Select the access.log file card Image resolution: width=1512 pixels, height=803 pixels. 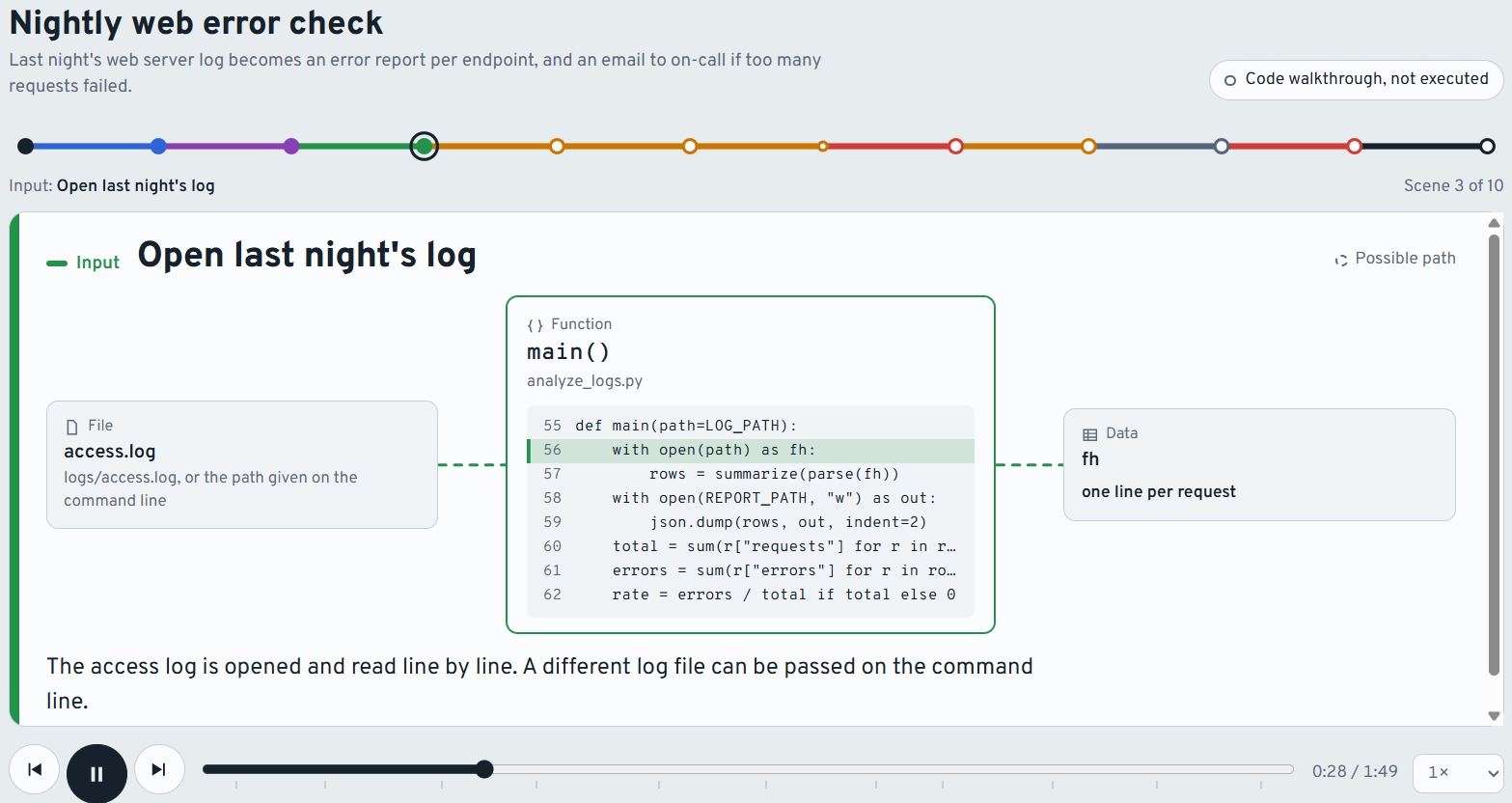coord(242,464)
